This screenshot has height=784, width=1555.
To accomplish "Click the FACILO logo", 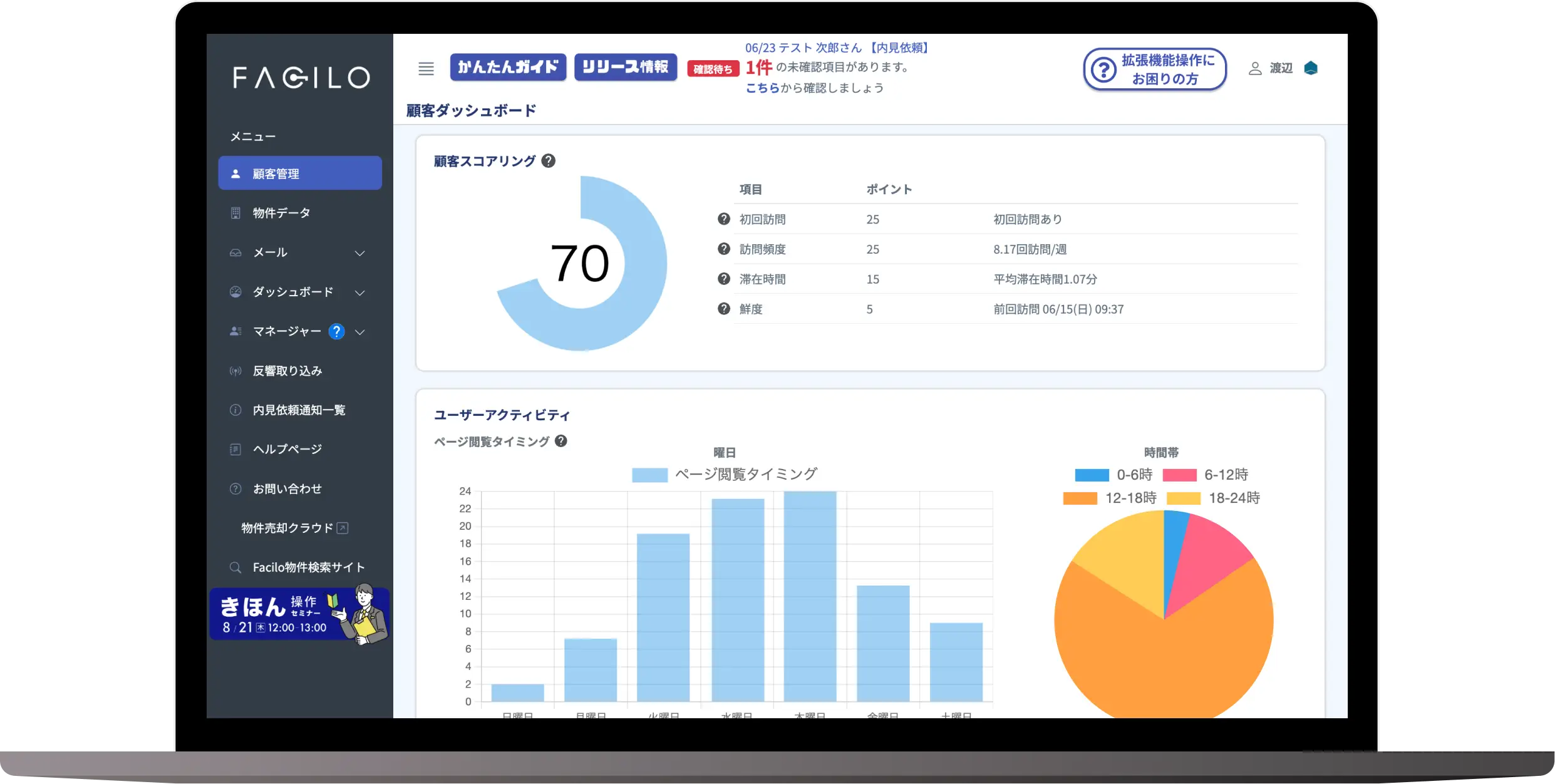I will tap(301, 78).
